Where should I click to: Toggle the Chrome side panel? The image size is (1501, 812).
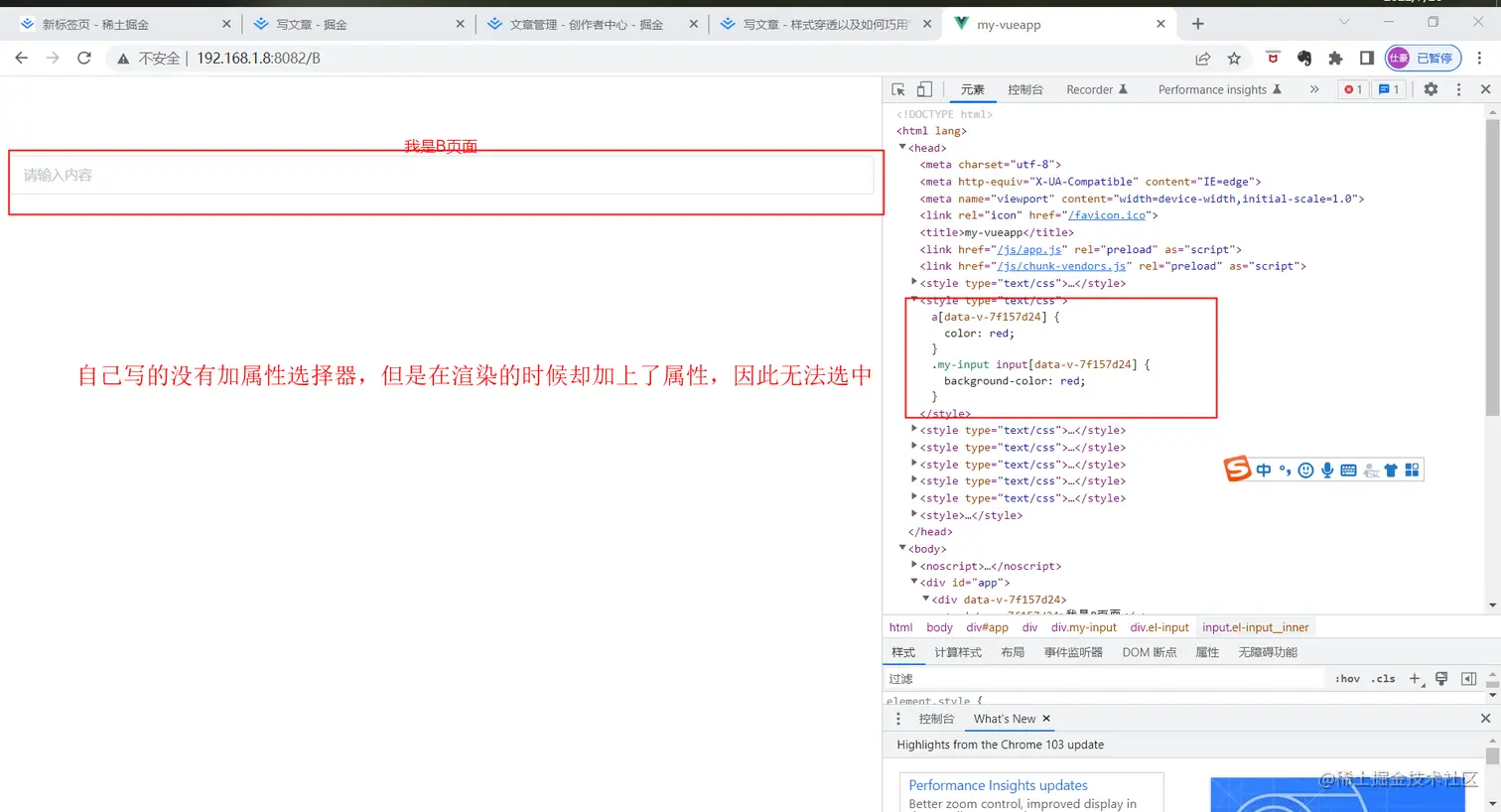1367,59
